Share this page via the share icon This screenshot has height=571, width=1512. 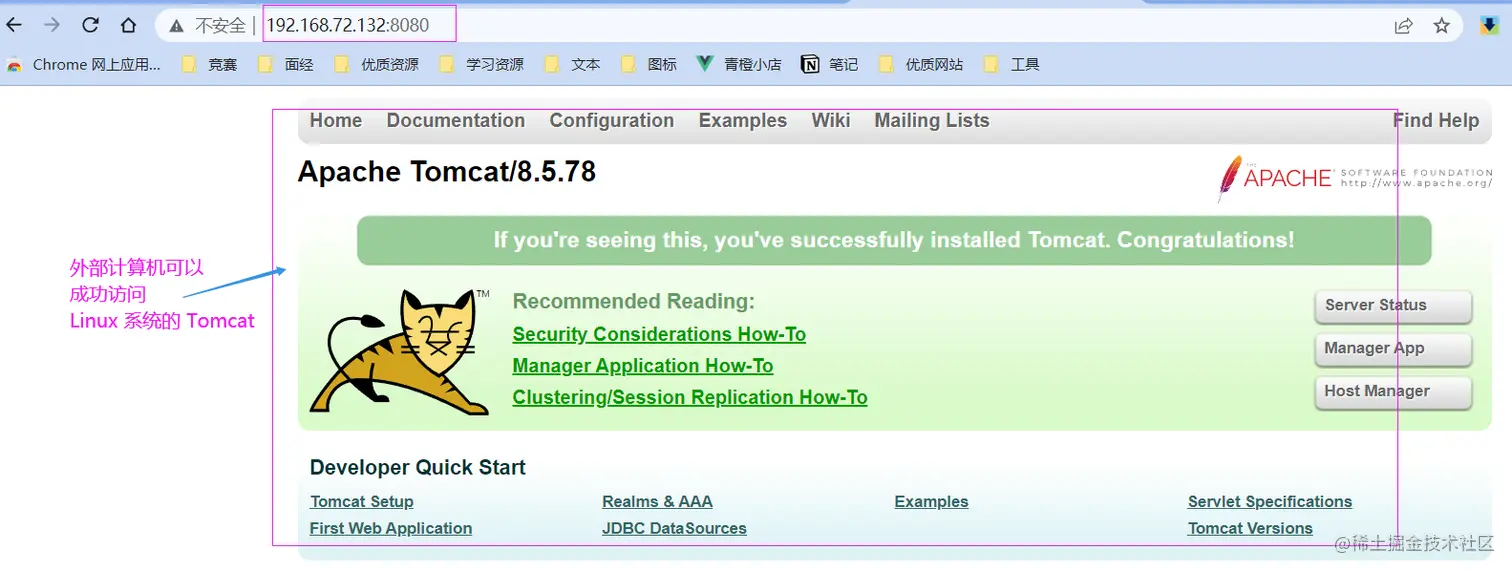[1404, 26]
